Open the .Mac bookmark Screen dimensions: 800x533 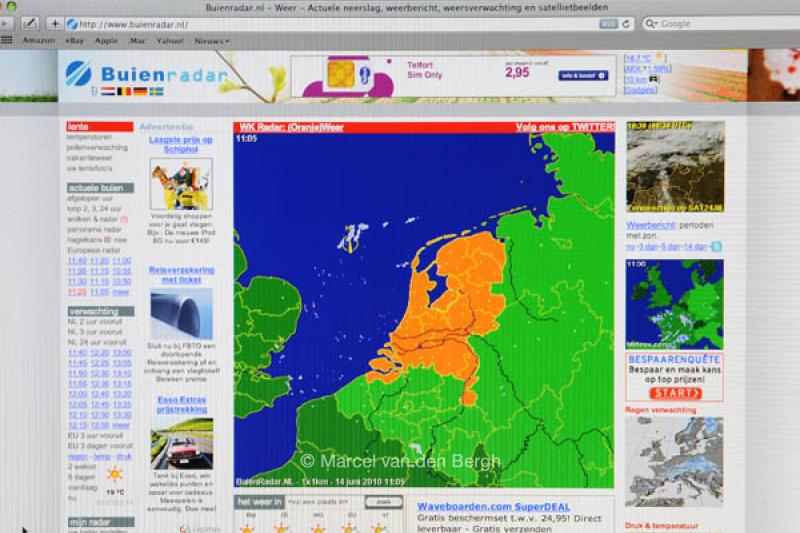pos(137,40)
